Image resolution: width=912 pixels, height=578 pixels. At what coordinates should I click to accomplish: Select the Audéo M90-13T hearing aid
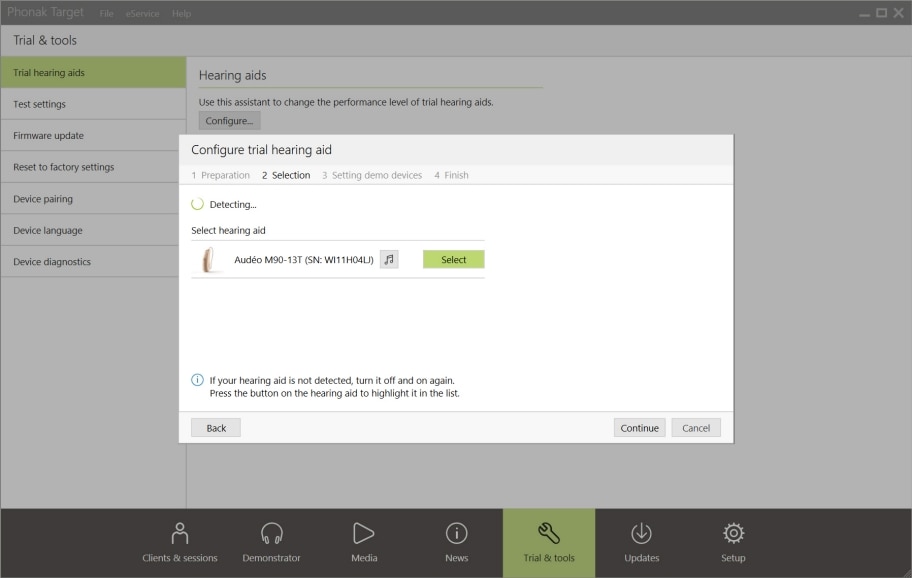(x=453, y=259)
